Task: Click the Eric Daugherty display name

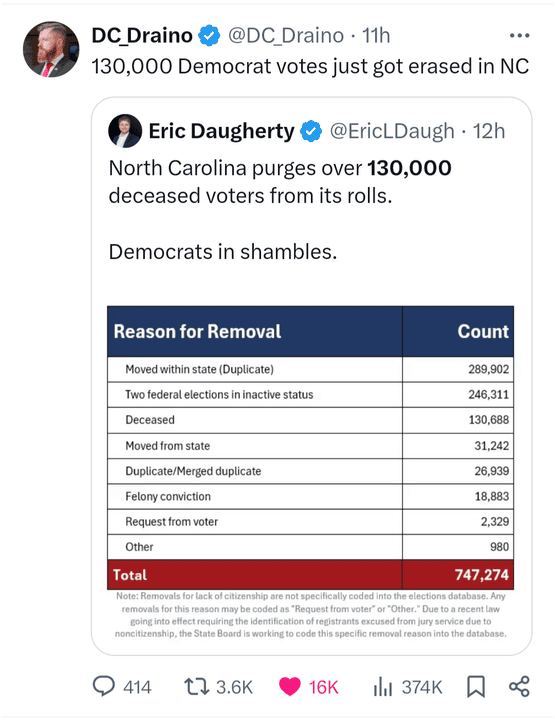Action: click(221, 131)
